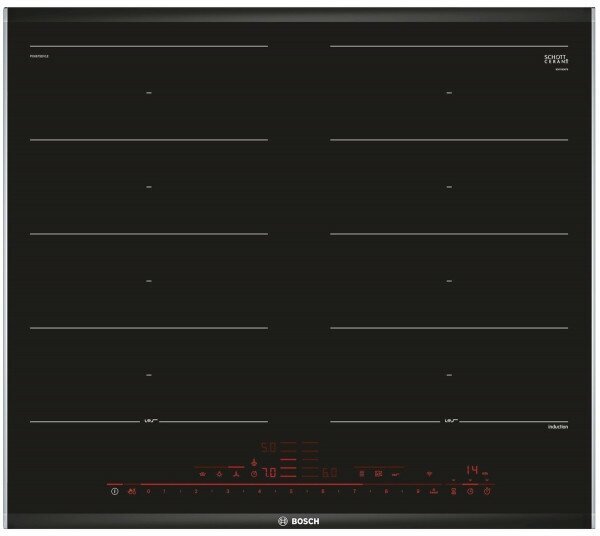Activate the childproof lock icon
The width and height of the screenshot is (600, 536).
[x=132, y=491]
